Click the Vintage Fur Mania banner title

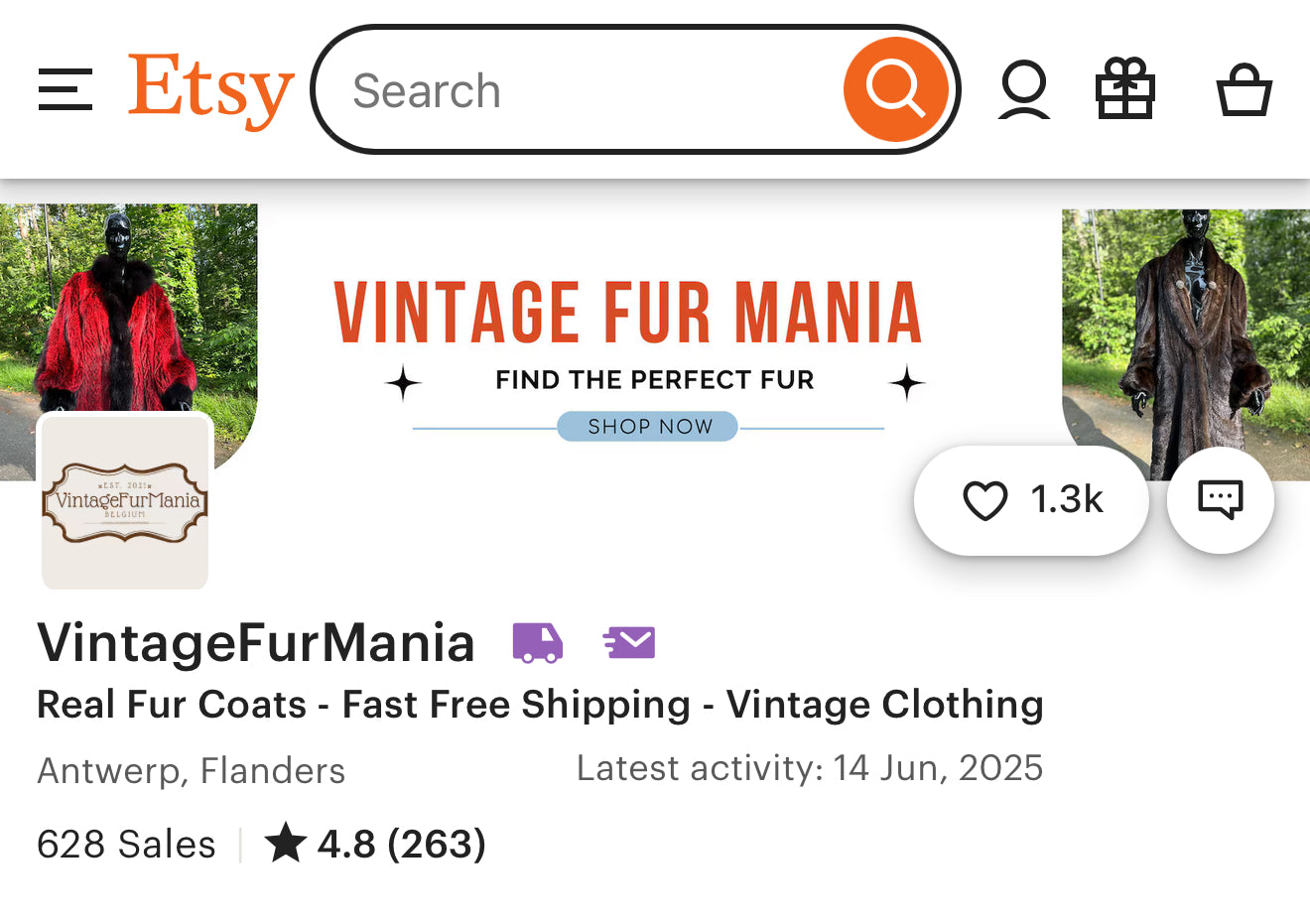[x=627, y=313]
